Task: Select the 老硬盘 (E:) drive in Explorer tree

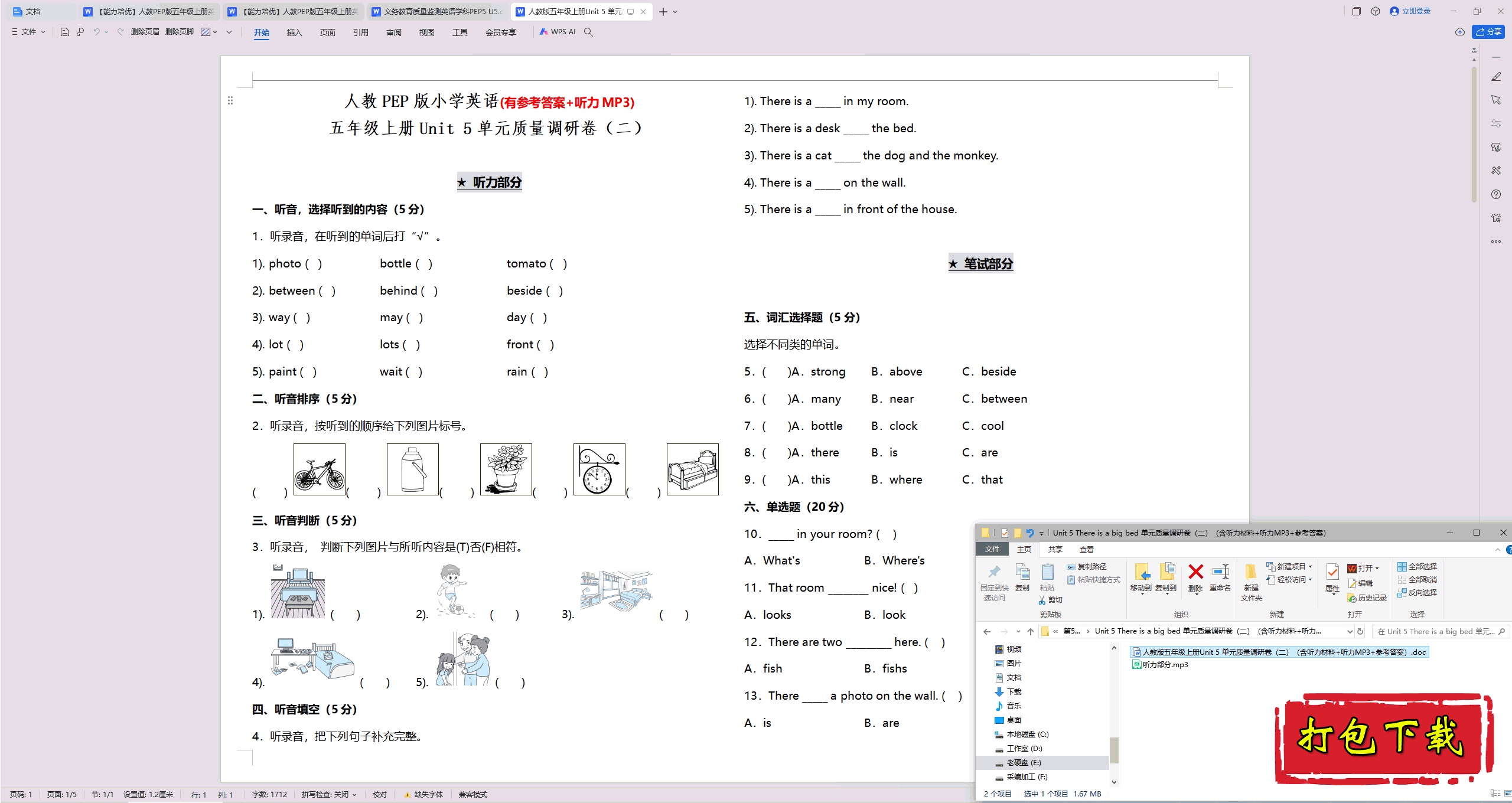Action: tap(1024, 763)
